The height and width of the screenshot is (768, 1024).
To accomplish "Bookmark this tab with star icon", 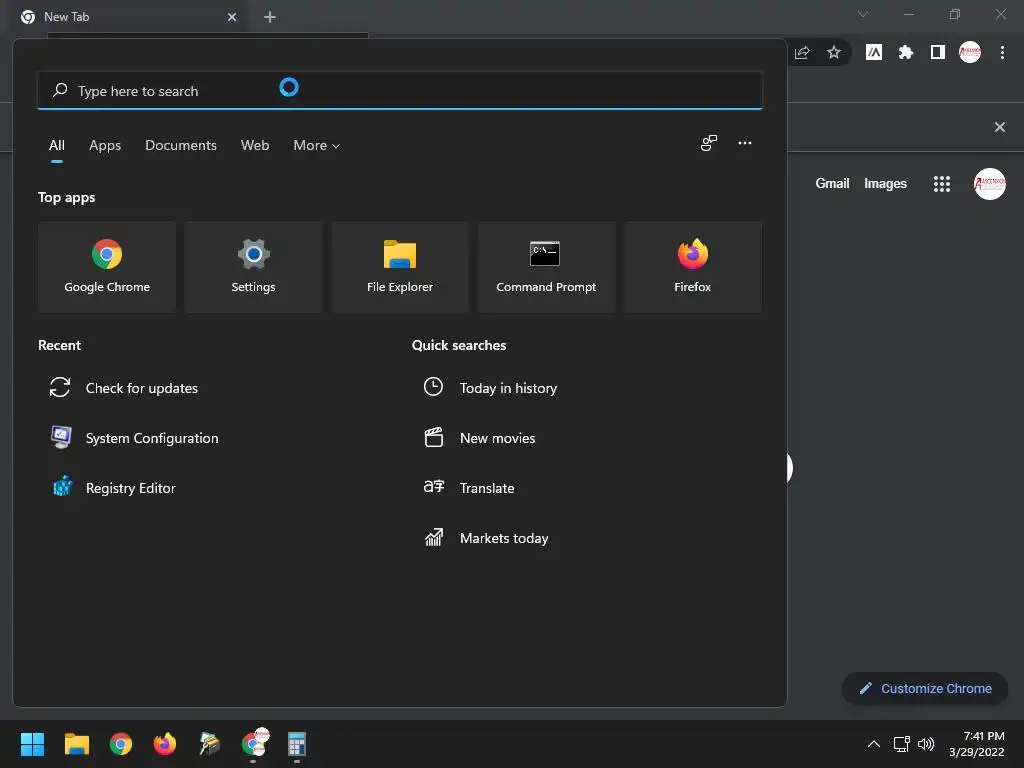I will click(x=833, y=52).
